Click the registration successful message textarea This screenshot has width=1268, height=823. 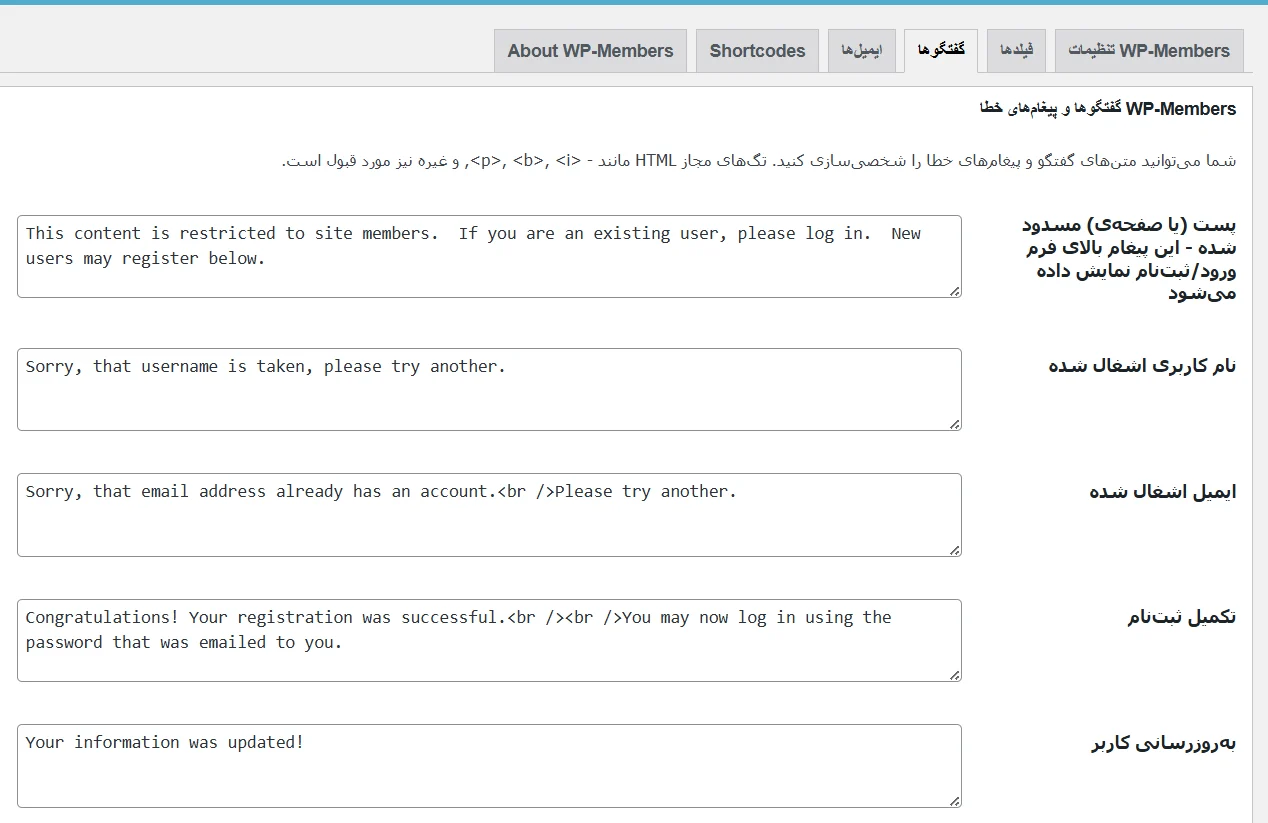(488, 640)
